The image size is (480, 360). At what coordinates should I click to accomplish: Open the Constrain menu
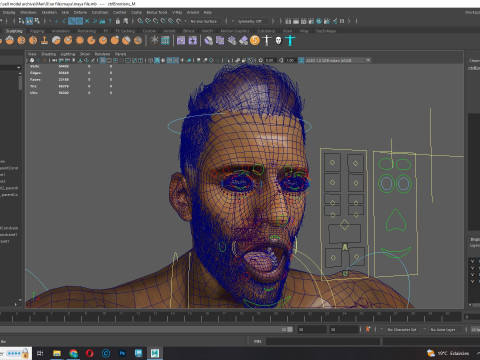[100, 12]
